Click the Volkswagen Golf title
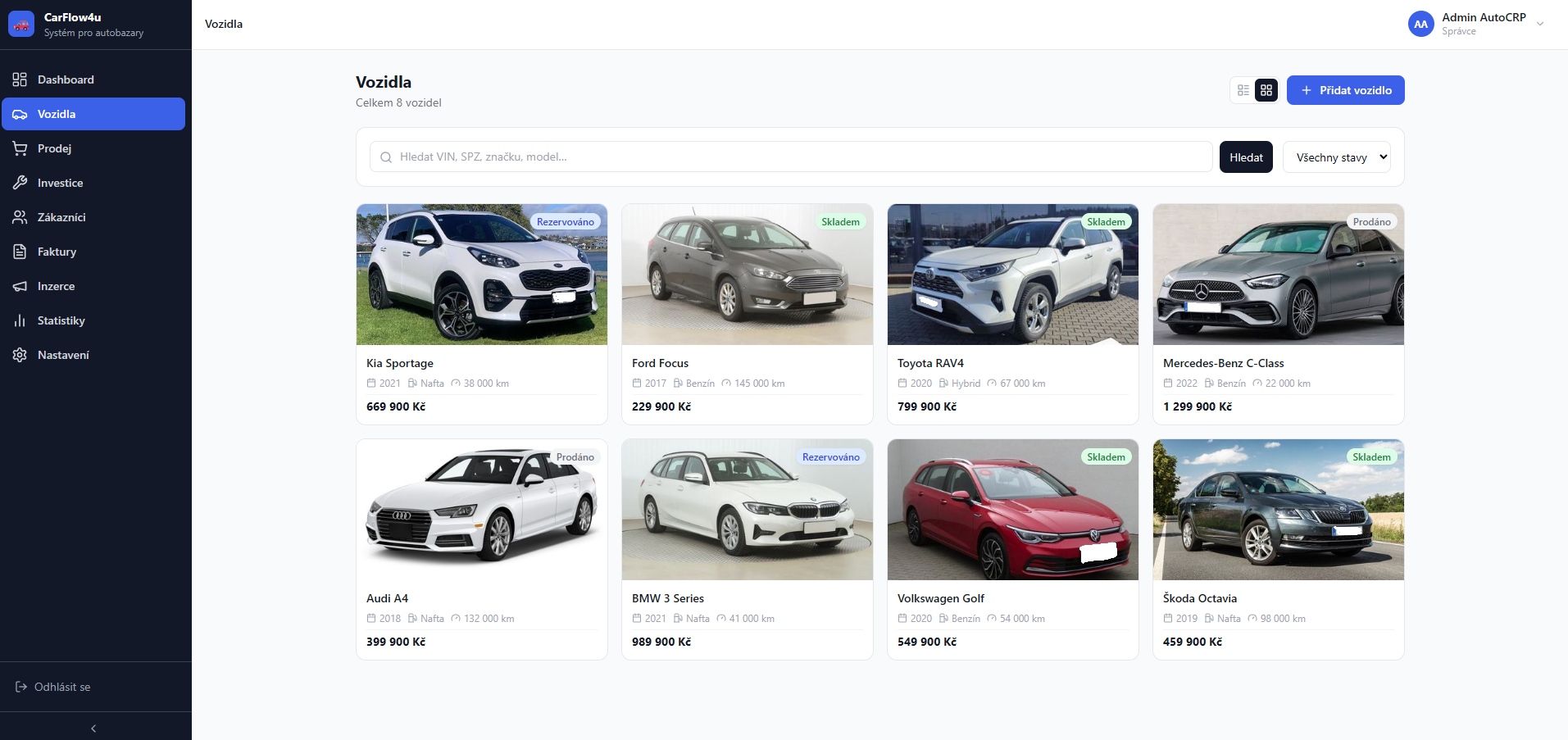Viewport: 1568px width, 740px height. coord(941,598)
